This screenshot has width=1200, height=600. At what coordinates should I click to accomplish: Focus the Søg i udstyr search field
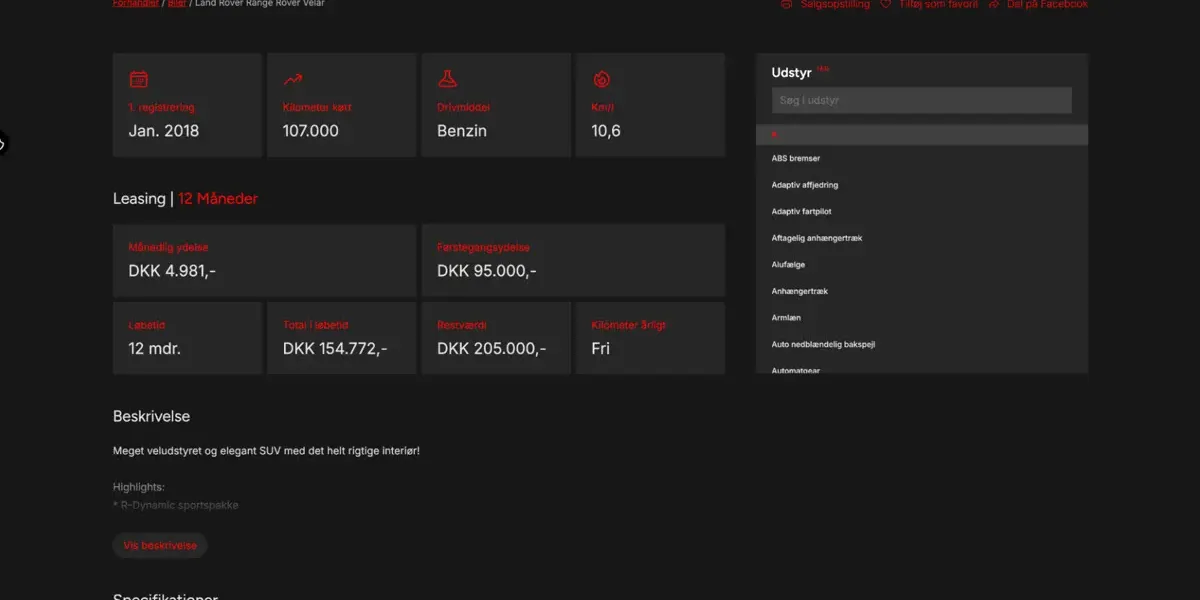(x=921, y=100)
